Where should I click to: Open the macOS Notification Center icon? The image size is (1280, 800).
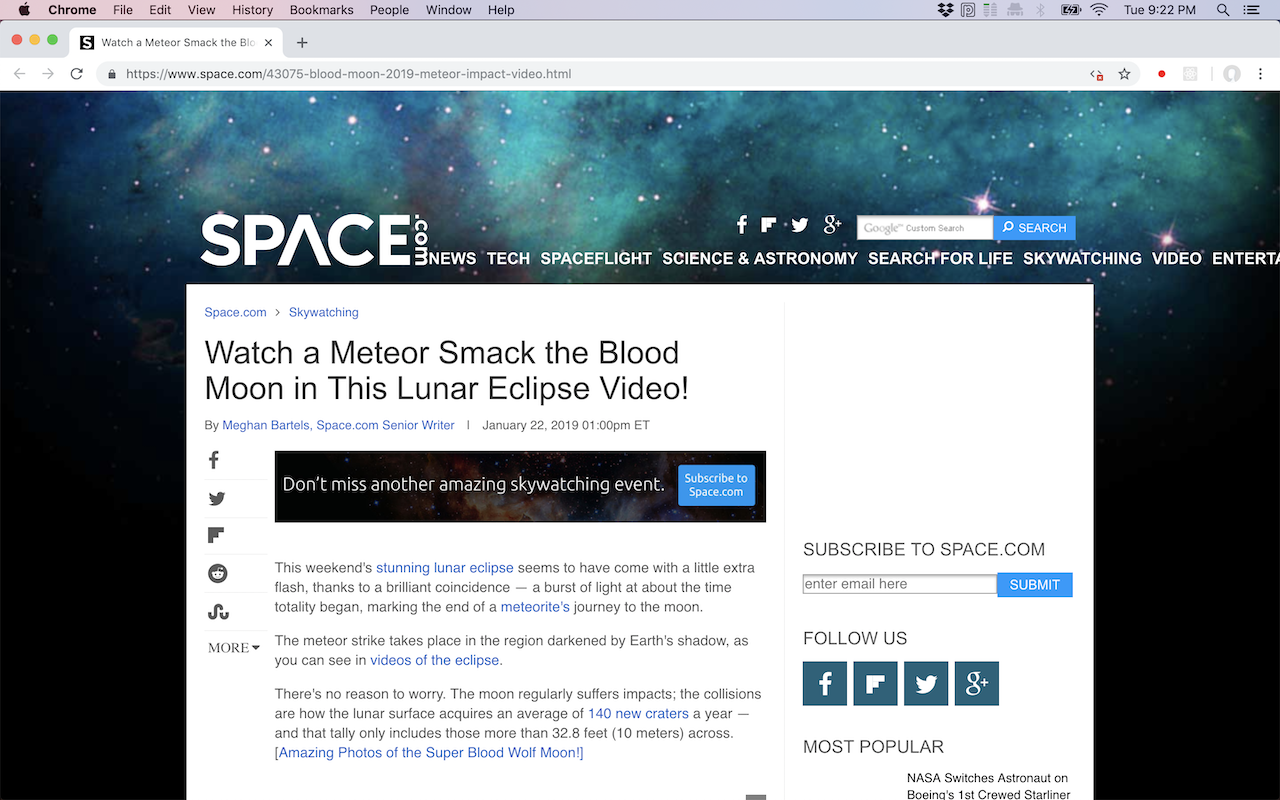1252,10
